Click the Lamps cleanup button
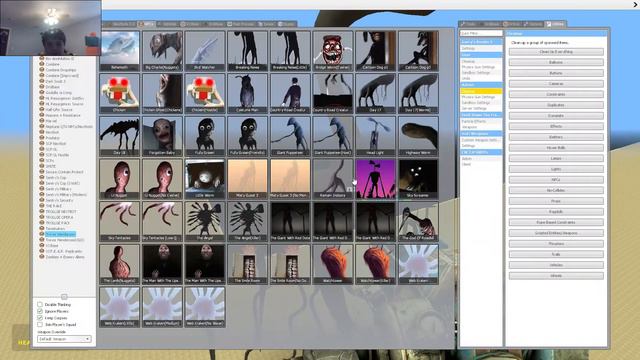The width and height of the screenshot is (640, 360). (x=556, y=158)
